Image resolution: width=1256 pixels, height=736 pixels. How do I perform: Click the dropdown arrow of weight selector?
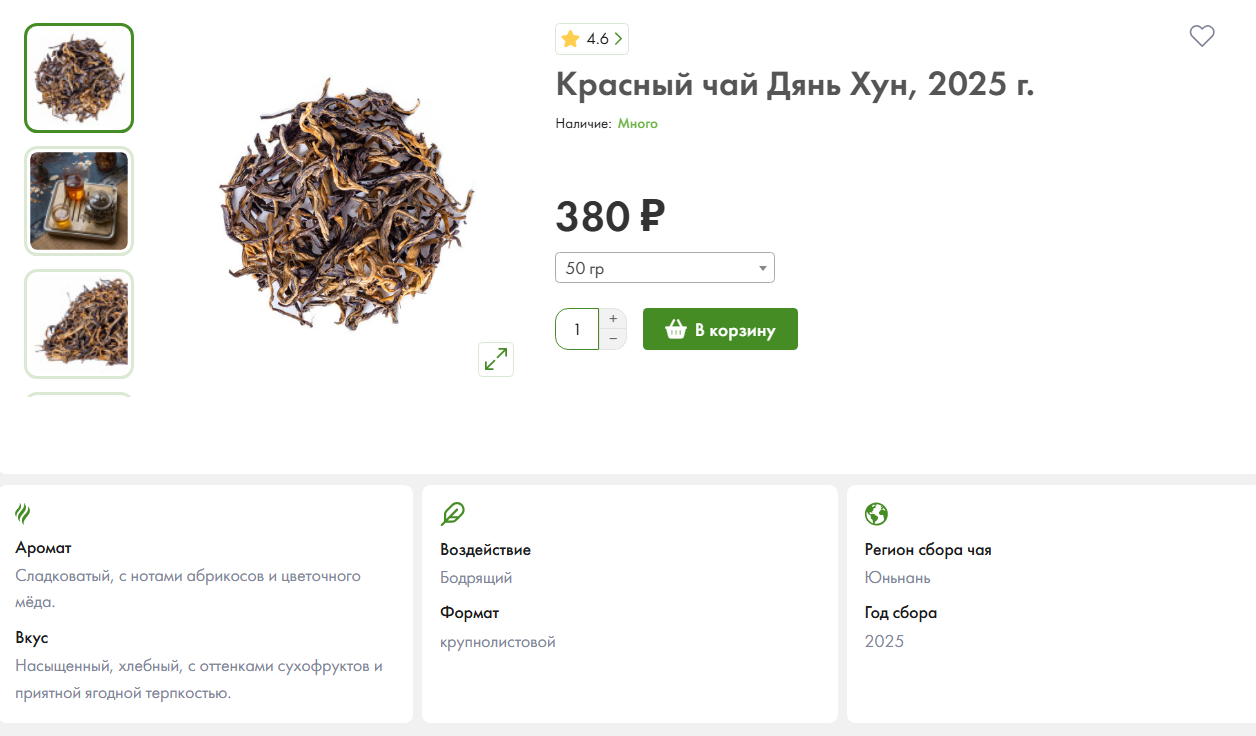click(762, 268)
